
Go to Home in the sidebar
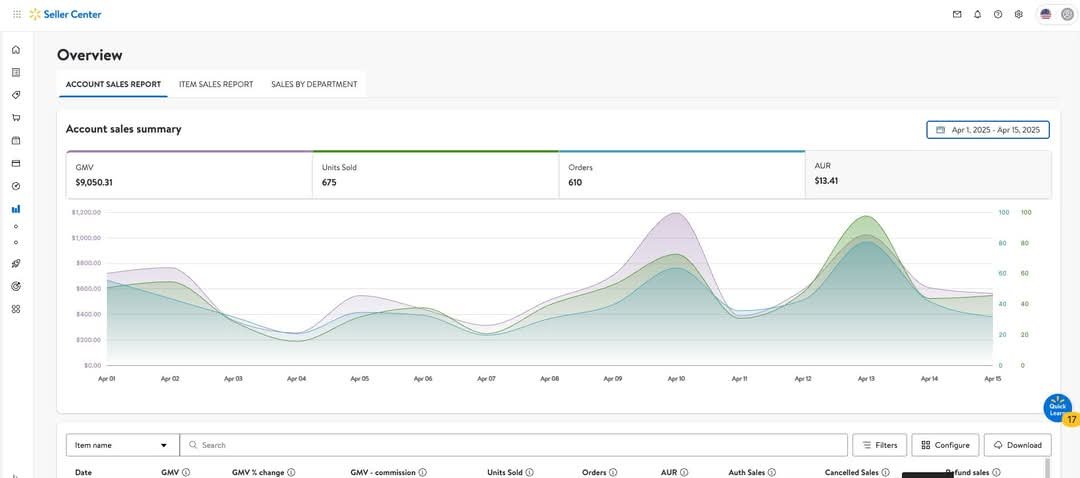tap(17, 50)
